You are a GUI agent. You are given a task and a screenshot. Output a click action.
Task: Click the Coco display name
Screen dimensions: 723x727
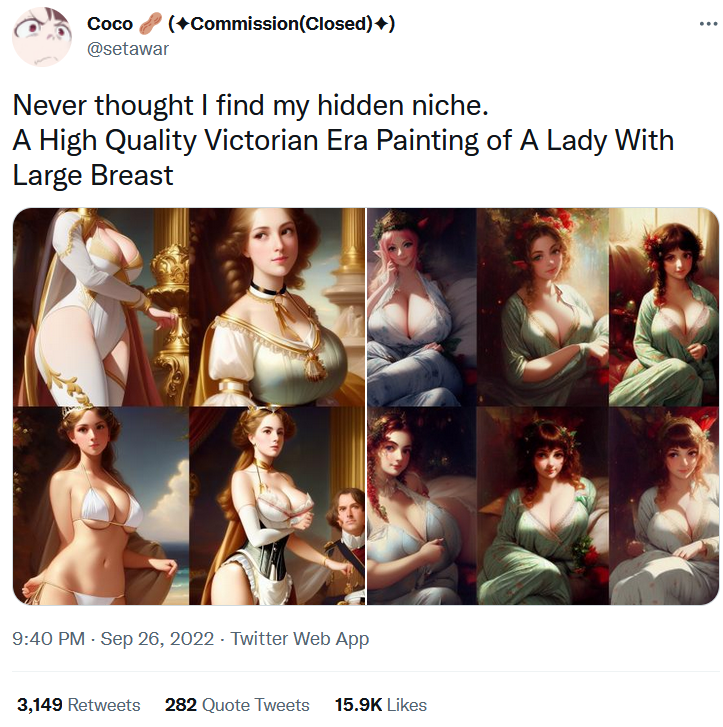point(110,24)
